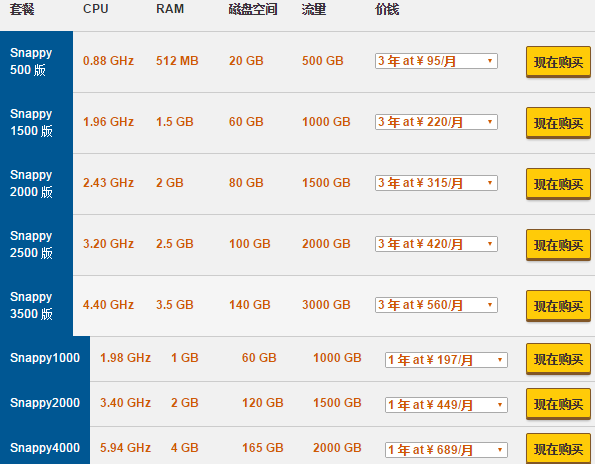Open price dropdown for Snappy 500 plan

[x=436, y=61]
